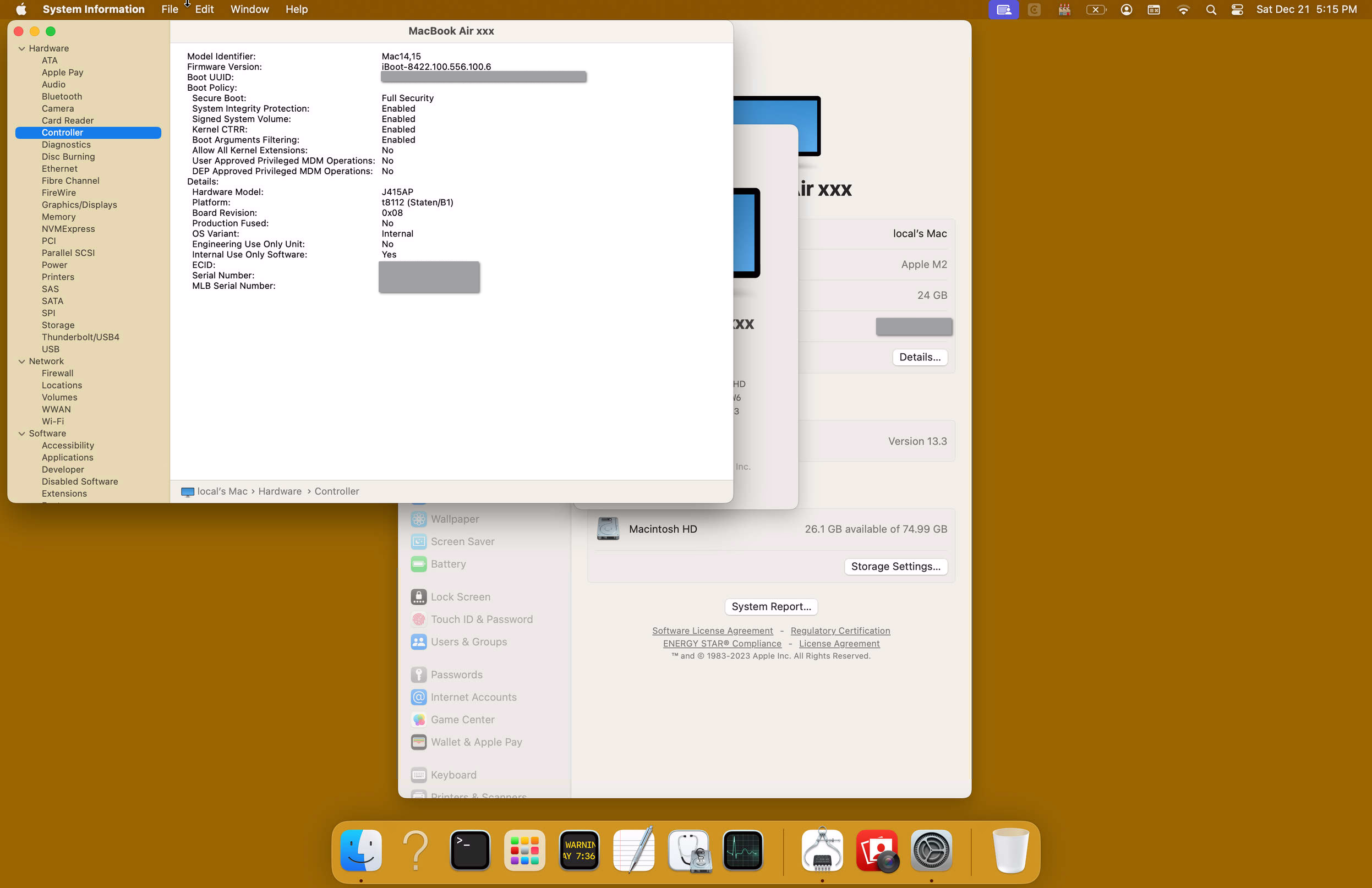Click Hardware in the path bar
Image resolution: width=1372 pixels, height=888 pixels.
(x=280, y=491)
